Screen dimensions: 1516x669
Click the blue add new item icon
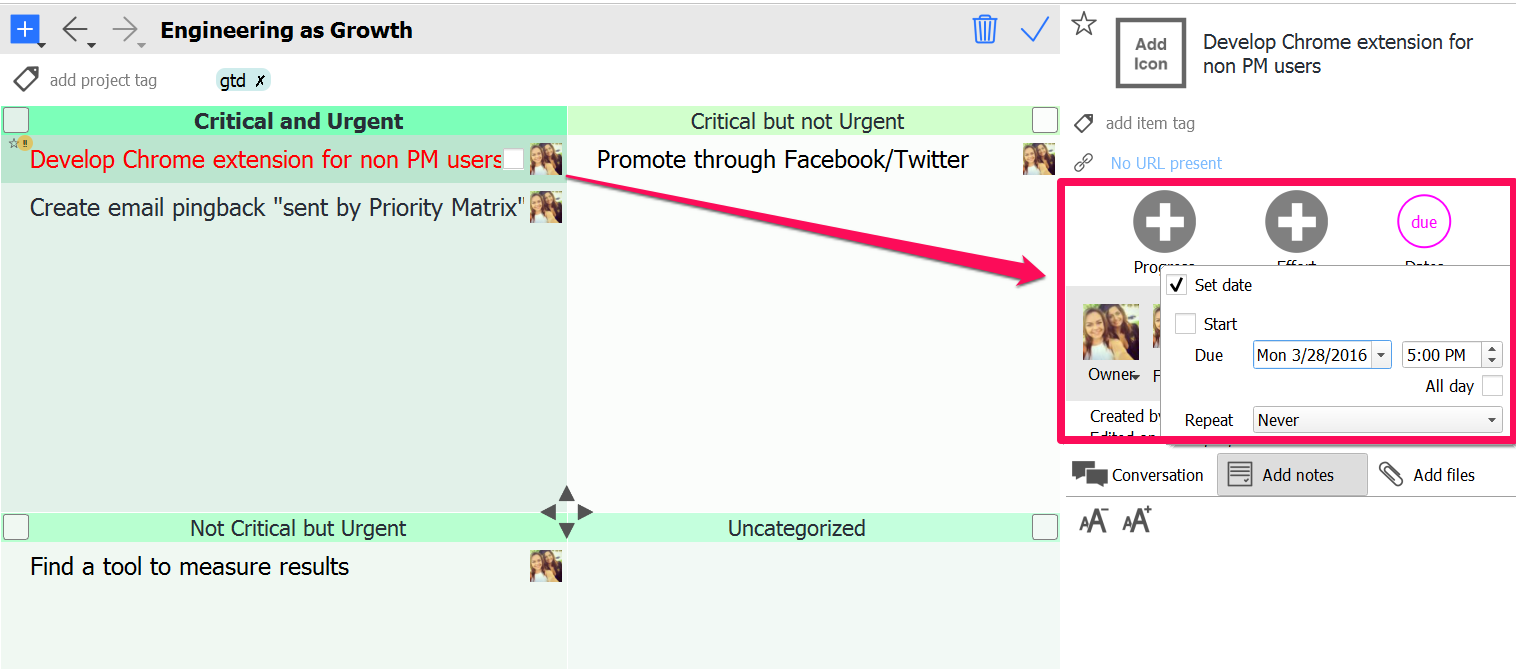(24, 29)
